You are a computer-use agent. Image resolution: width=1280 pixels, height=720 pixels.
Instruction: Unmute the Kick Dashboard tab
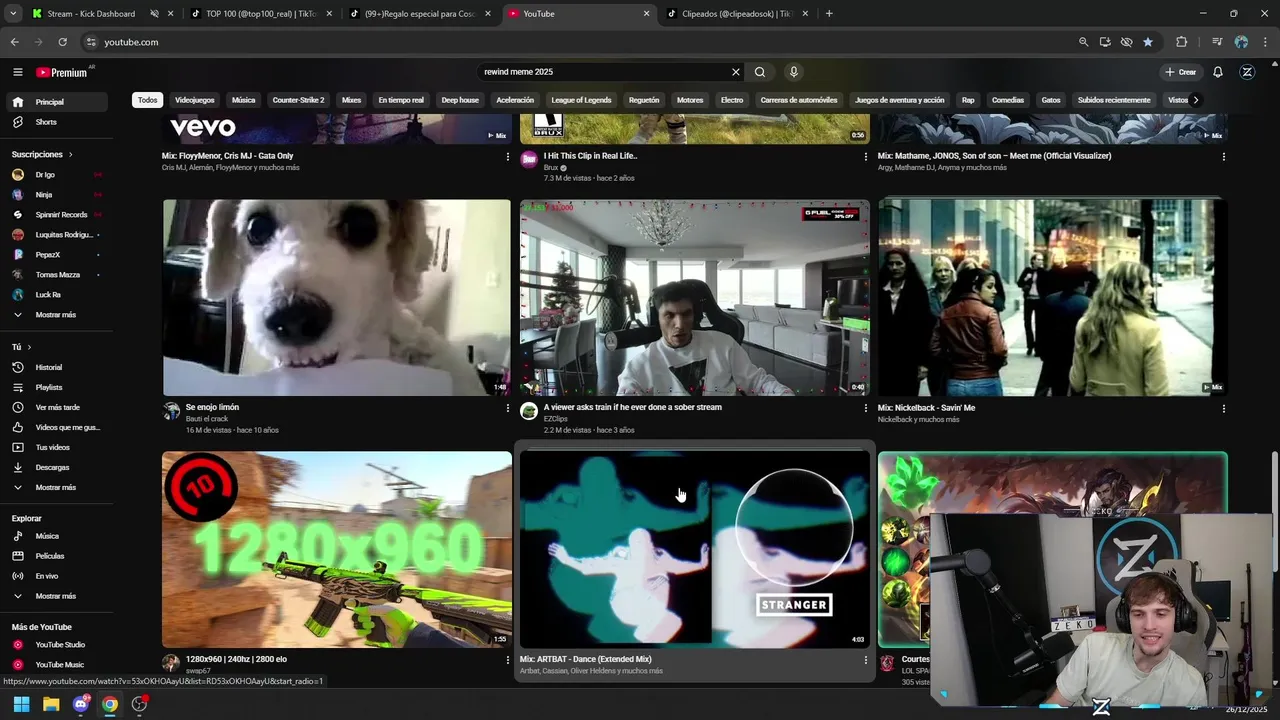154,14
